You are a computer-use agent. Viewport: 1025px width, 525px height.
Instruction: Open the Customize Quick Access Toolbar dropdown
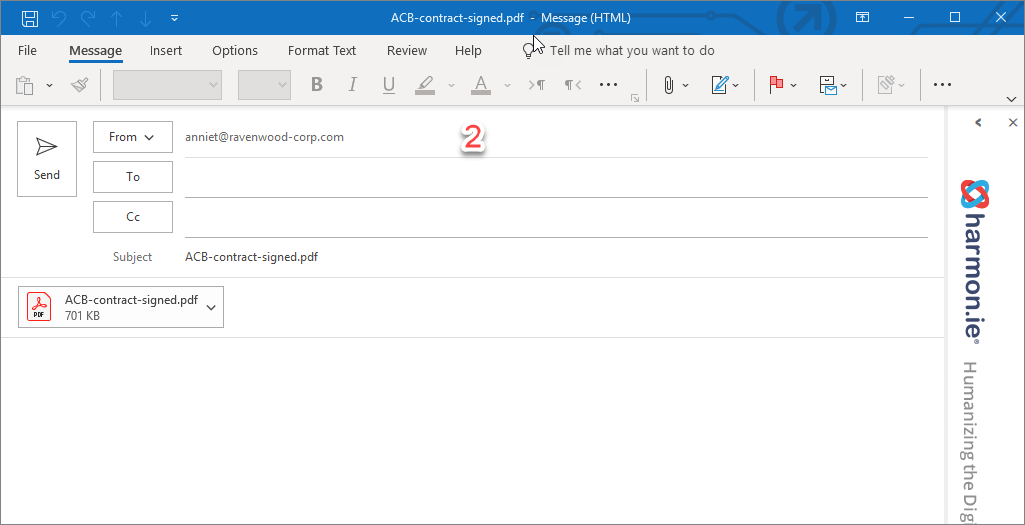pos(175,18)
